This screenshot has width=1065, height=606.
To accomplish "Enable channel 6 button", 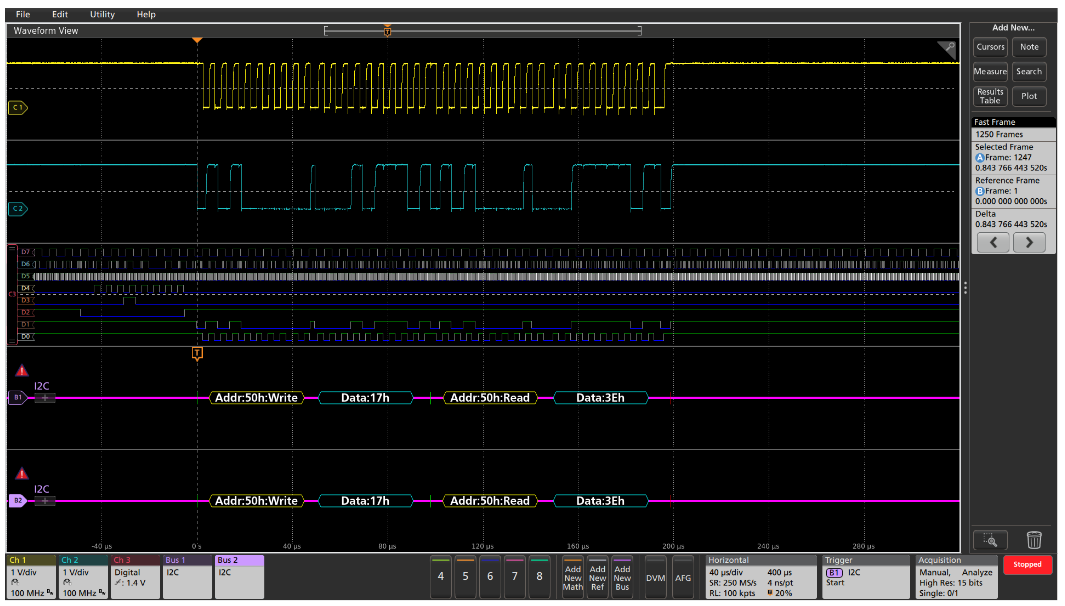I will 490,577.
